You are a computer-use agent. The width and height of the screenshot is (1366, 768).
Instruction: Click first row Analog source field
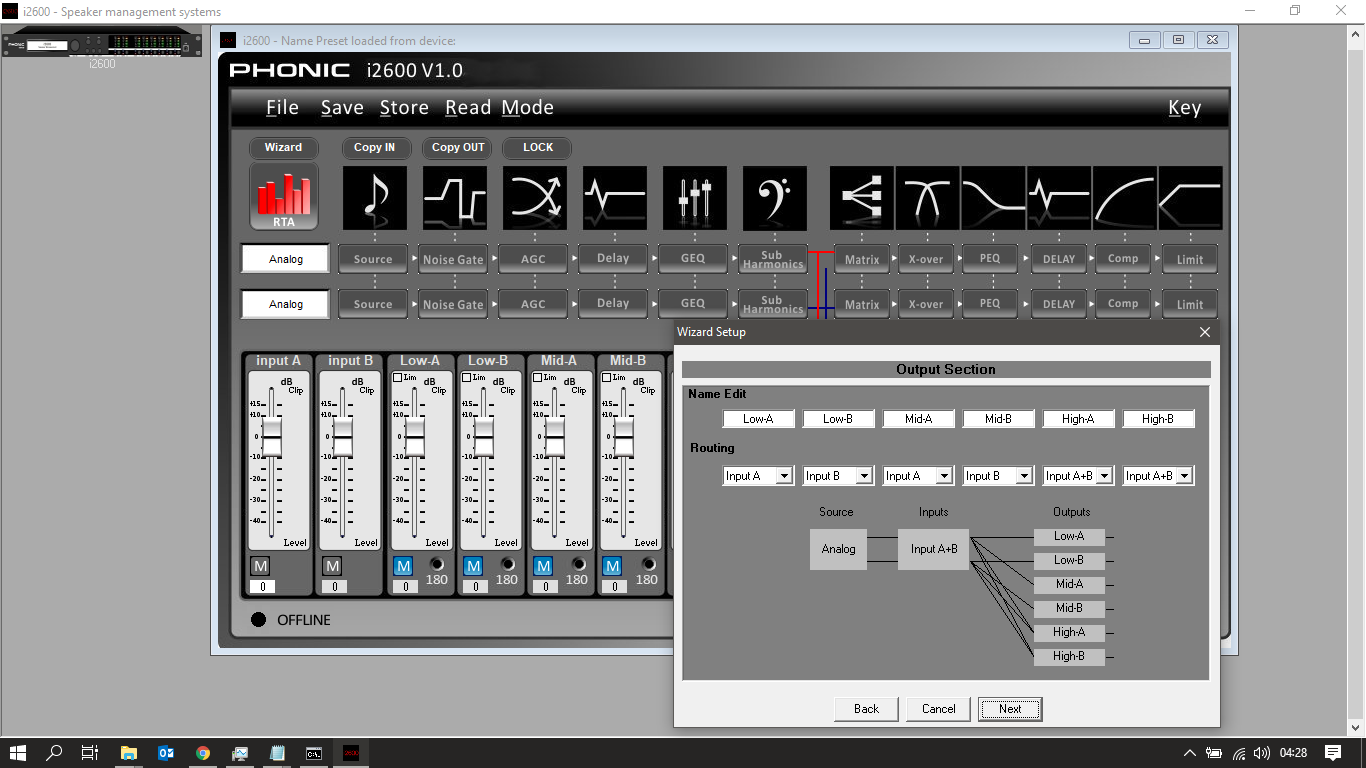[x=285, y=259]
